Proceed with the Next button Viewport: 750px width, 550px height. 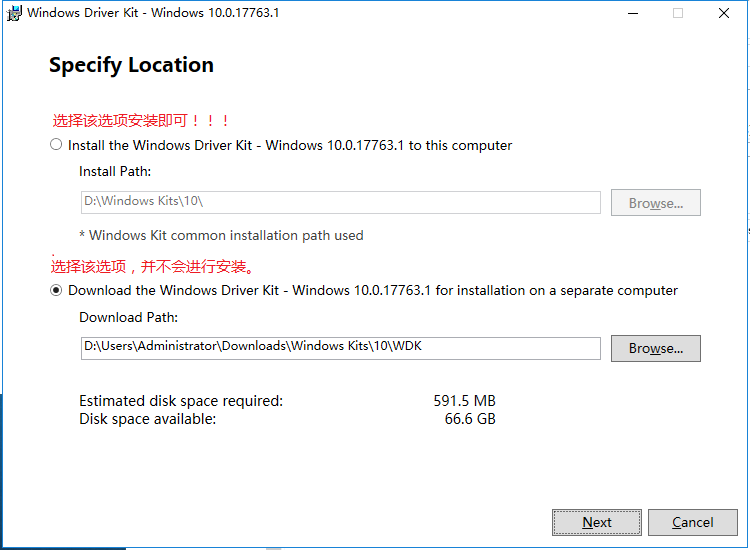point(597,522)
